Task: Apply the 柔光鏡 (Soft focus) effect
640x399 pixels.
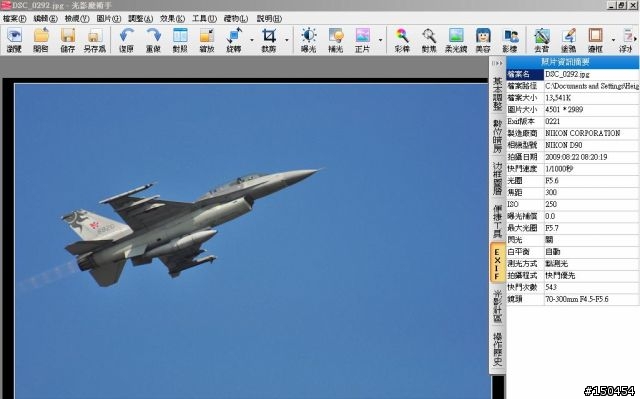Action: pyautogui.click(x=456, y=40)
